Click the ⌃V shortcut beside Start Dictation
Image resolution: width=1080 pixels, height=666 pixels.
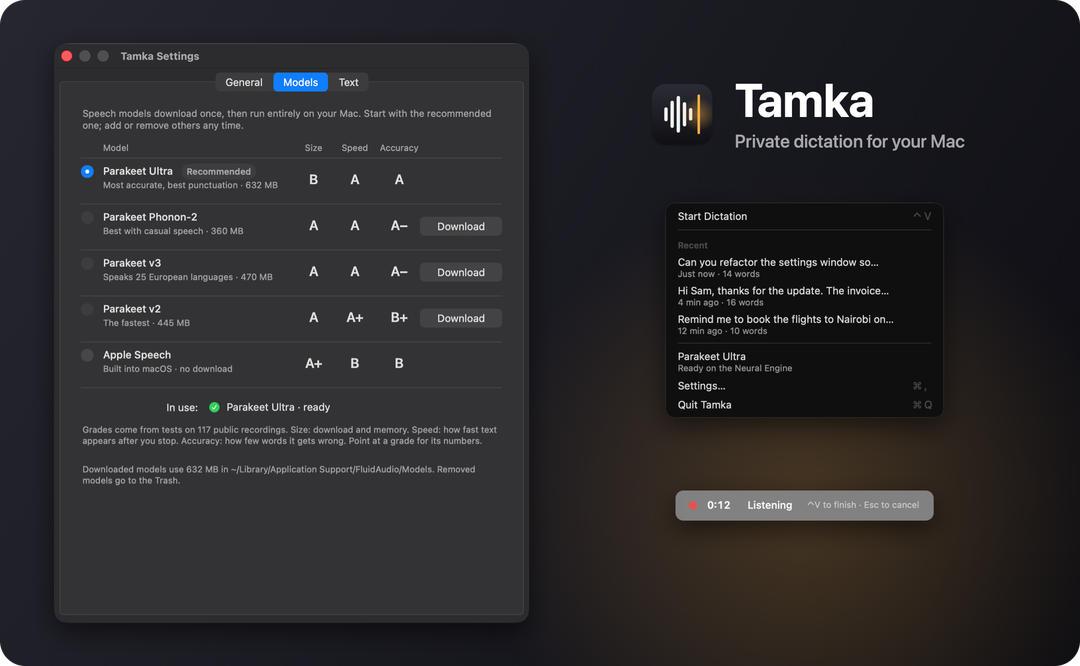point(922,216)
